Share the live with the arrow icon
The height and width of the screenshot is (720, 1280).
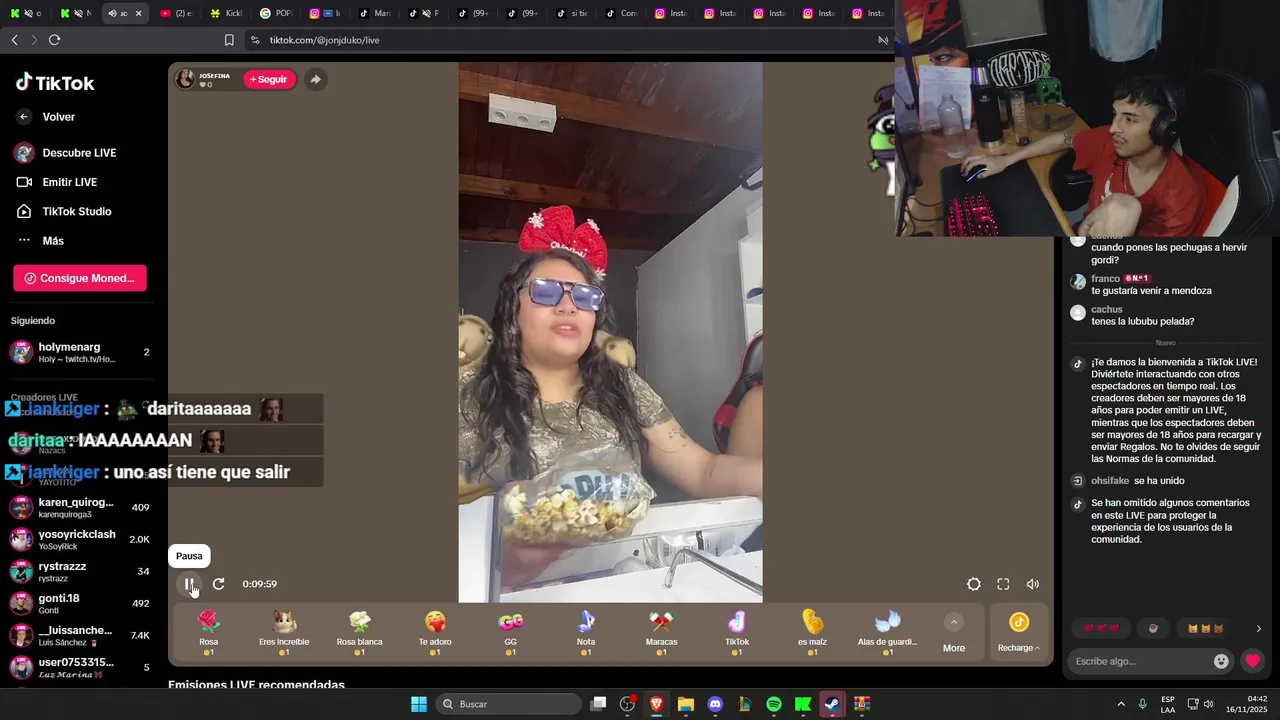(315, 79)
